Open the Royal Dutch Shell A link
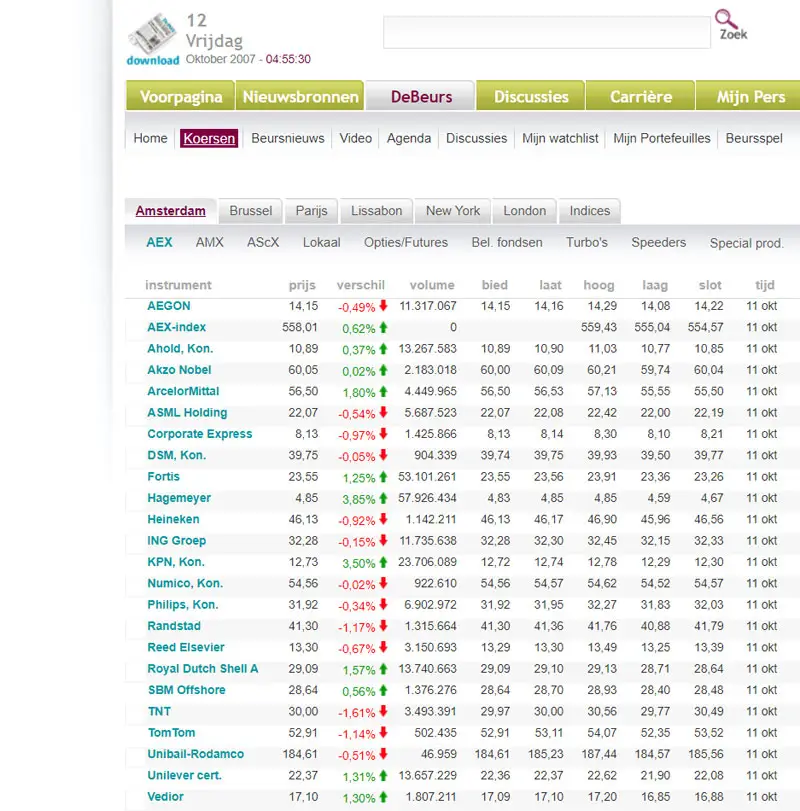This screenshot has height=811, width=800. tap(202, 669)
